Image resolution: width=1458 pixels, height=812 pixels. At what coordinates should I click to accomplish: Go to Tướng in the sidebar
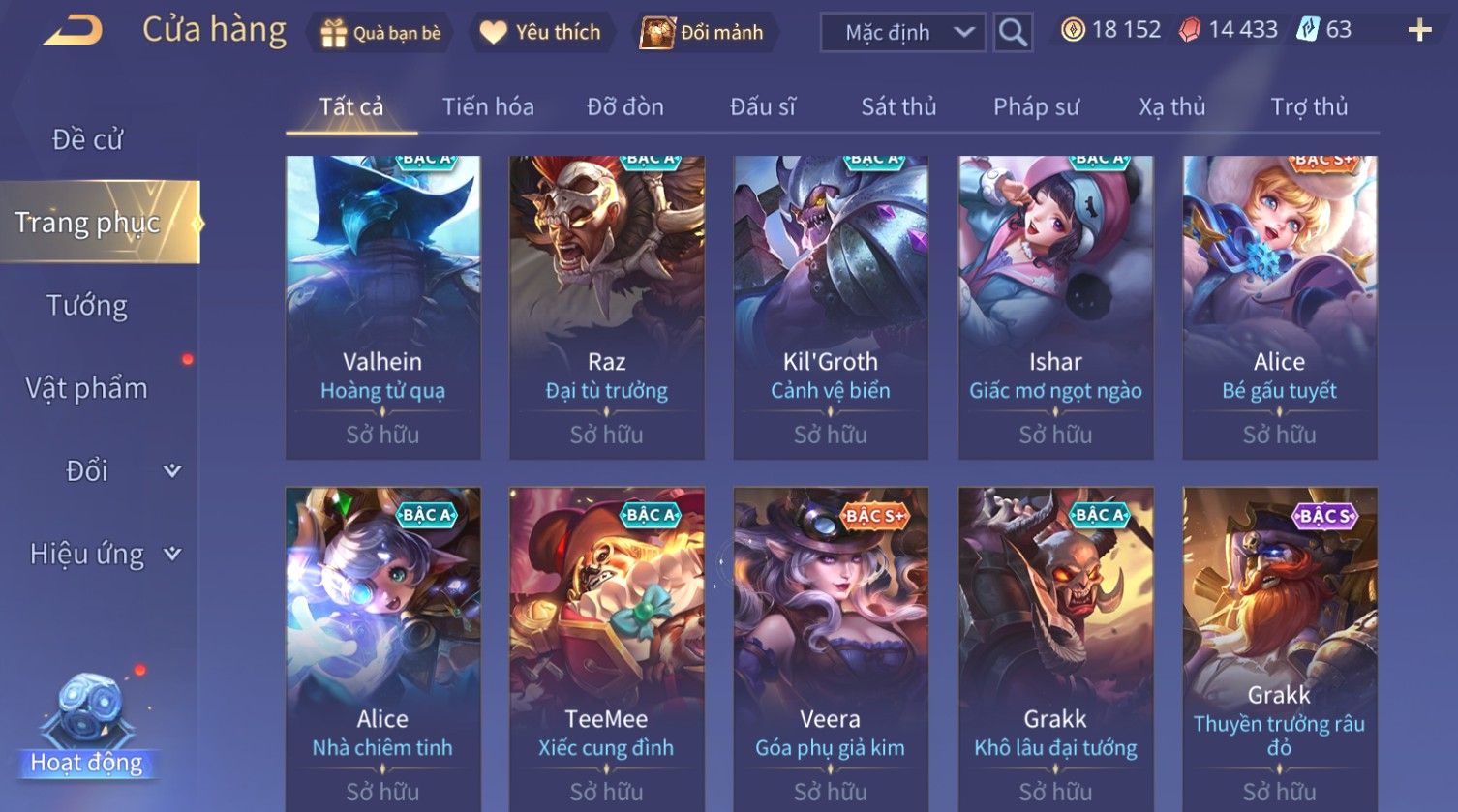pos(87,306)
